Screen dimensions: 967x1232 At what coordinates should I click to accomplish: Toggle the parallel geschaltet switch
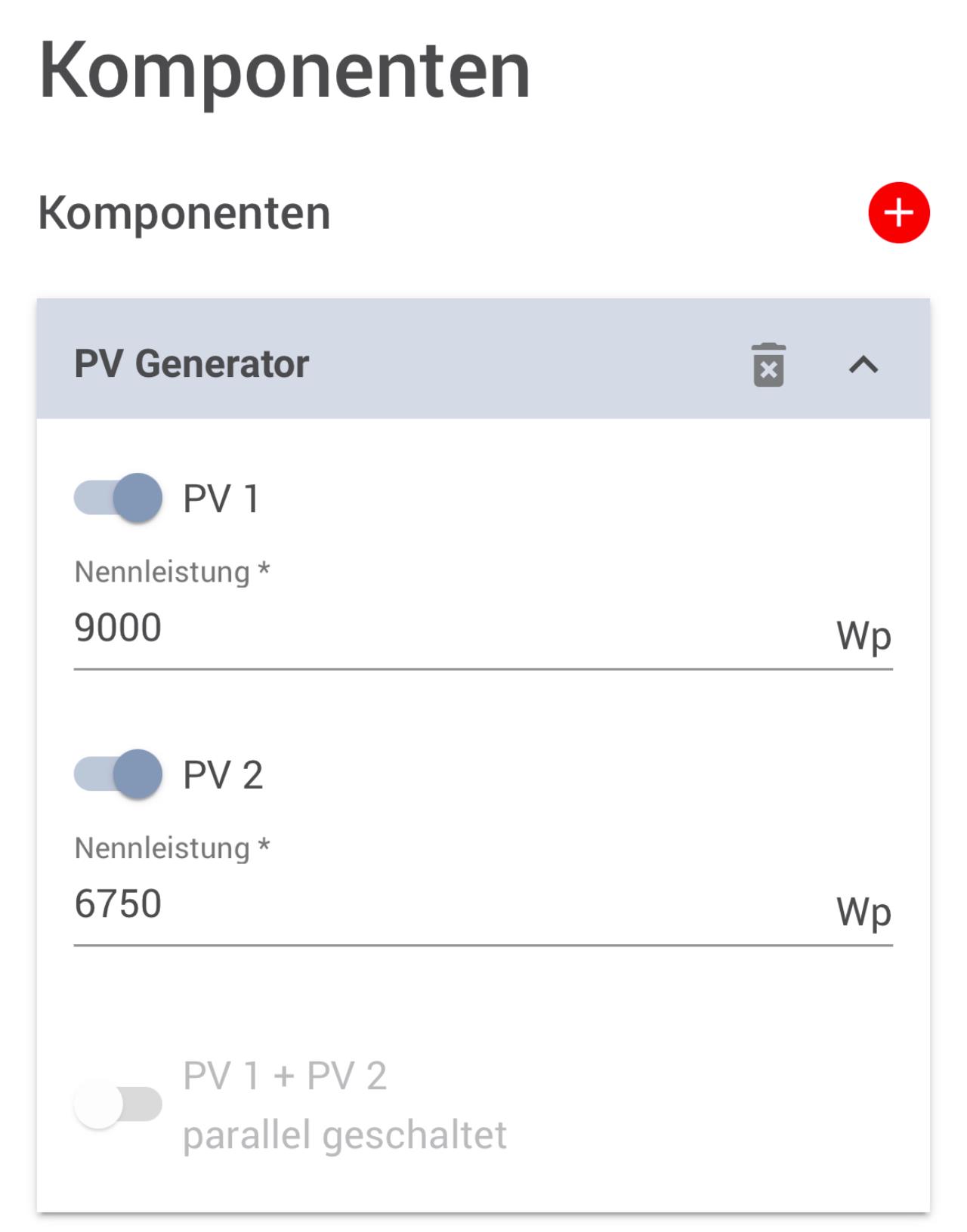tap(119, 1104)
